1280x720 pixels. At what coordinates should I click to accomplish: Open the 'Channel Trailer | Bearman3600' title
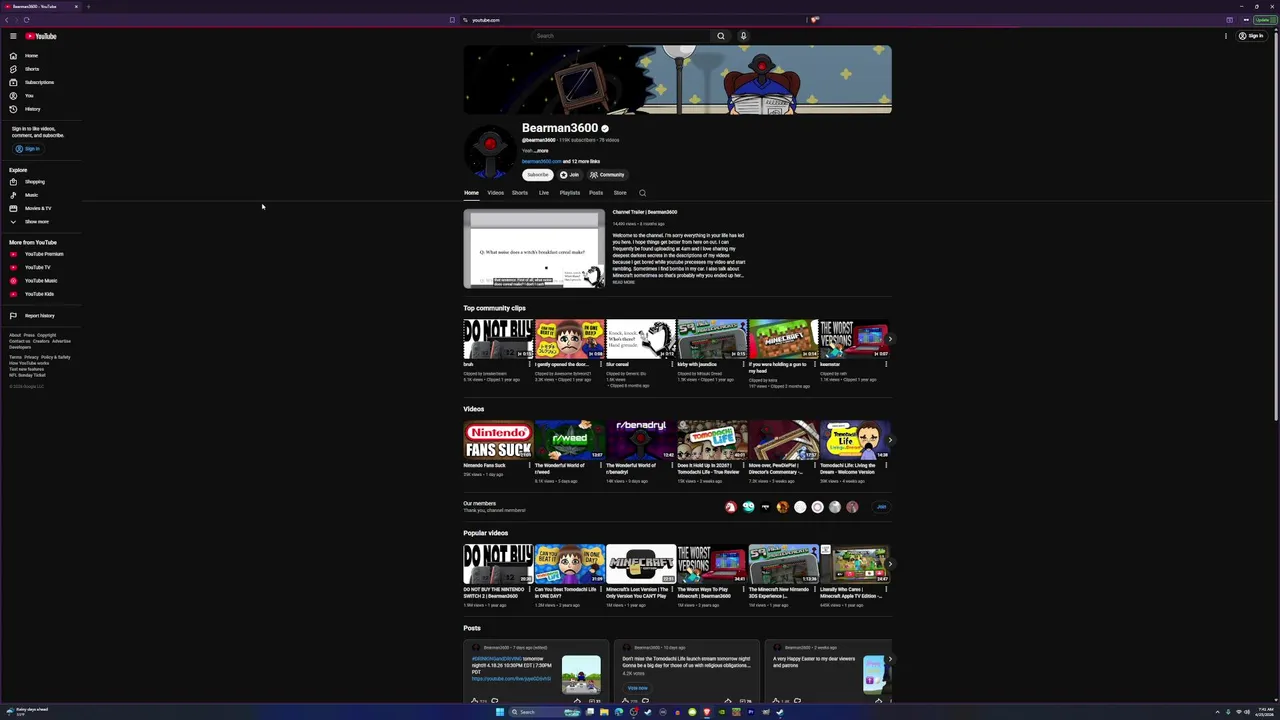pos(645,212)
